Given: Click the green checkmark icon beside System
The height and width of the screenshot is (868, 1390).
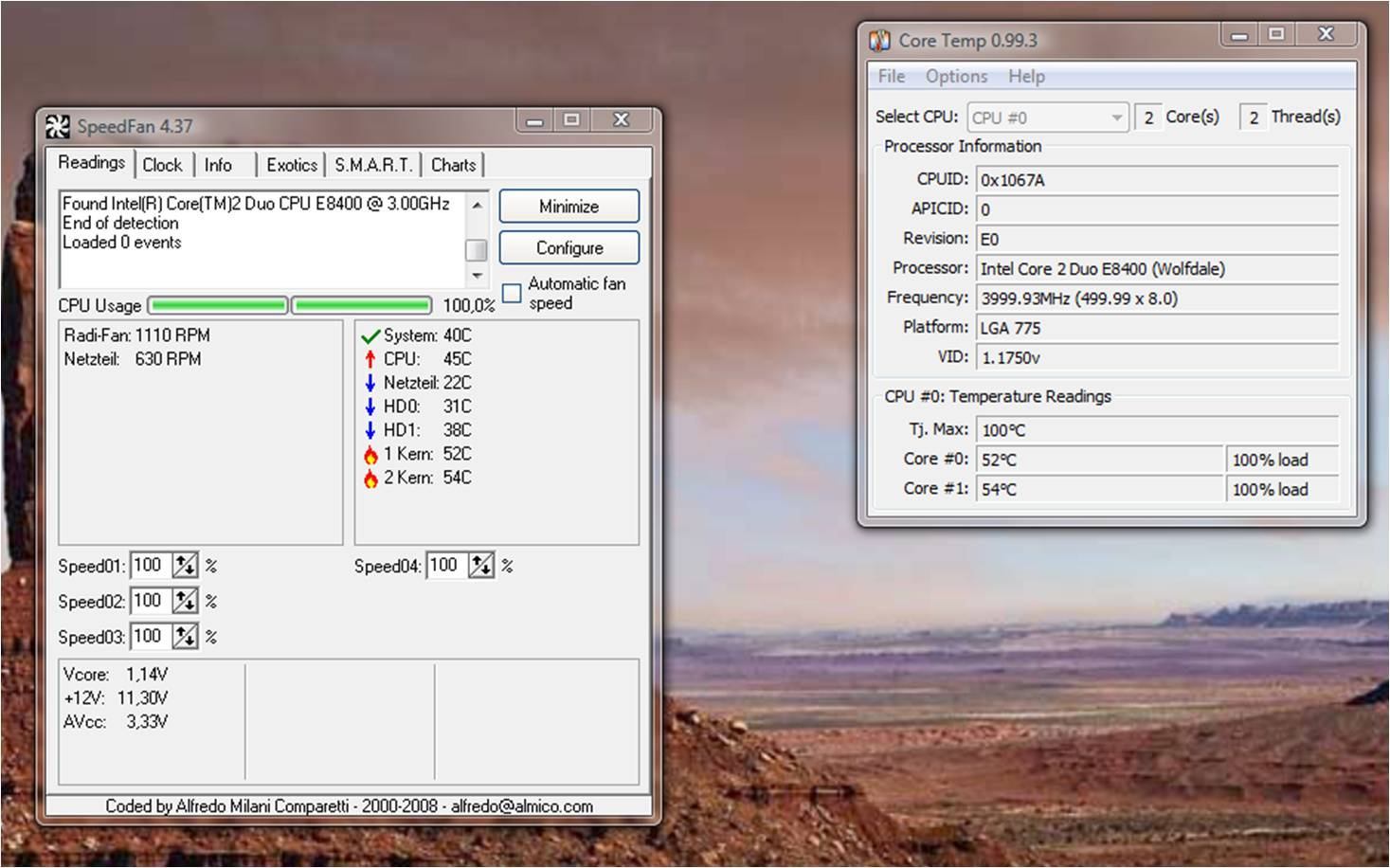Looking at the screenshot, I should [x=370, y=335].
